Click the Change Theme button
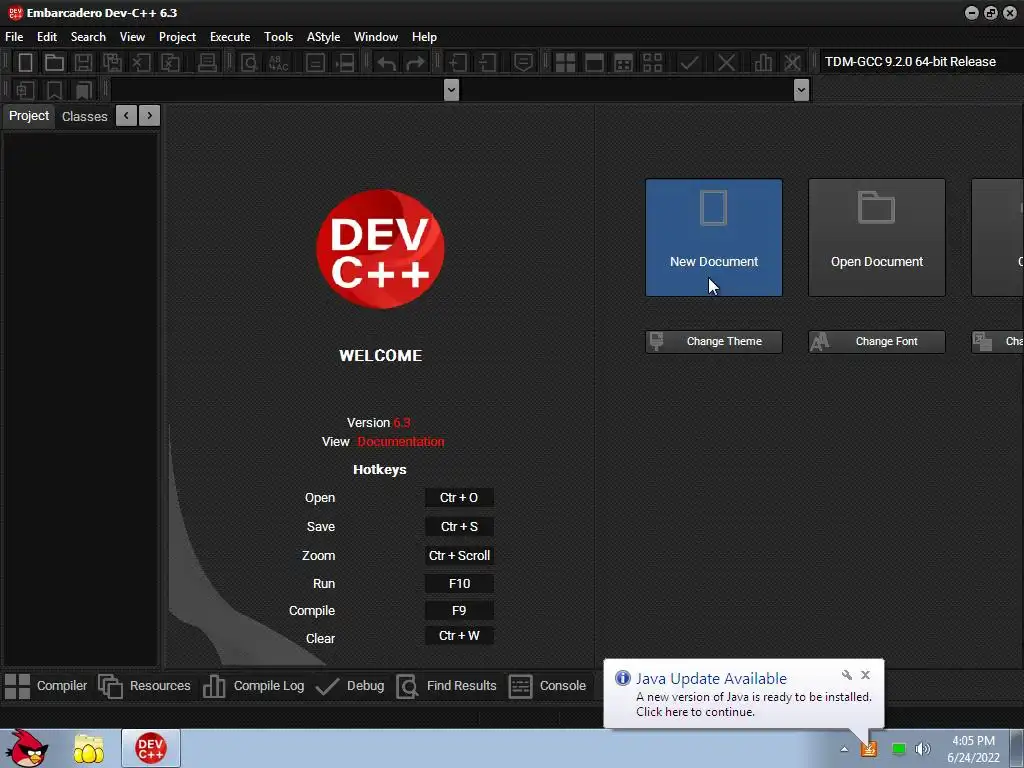Screen dimensions: 1024x768 click(714, 342)
